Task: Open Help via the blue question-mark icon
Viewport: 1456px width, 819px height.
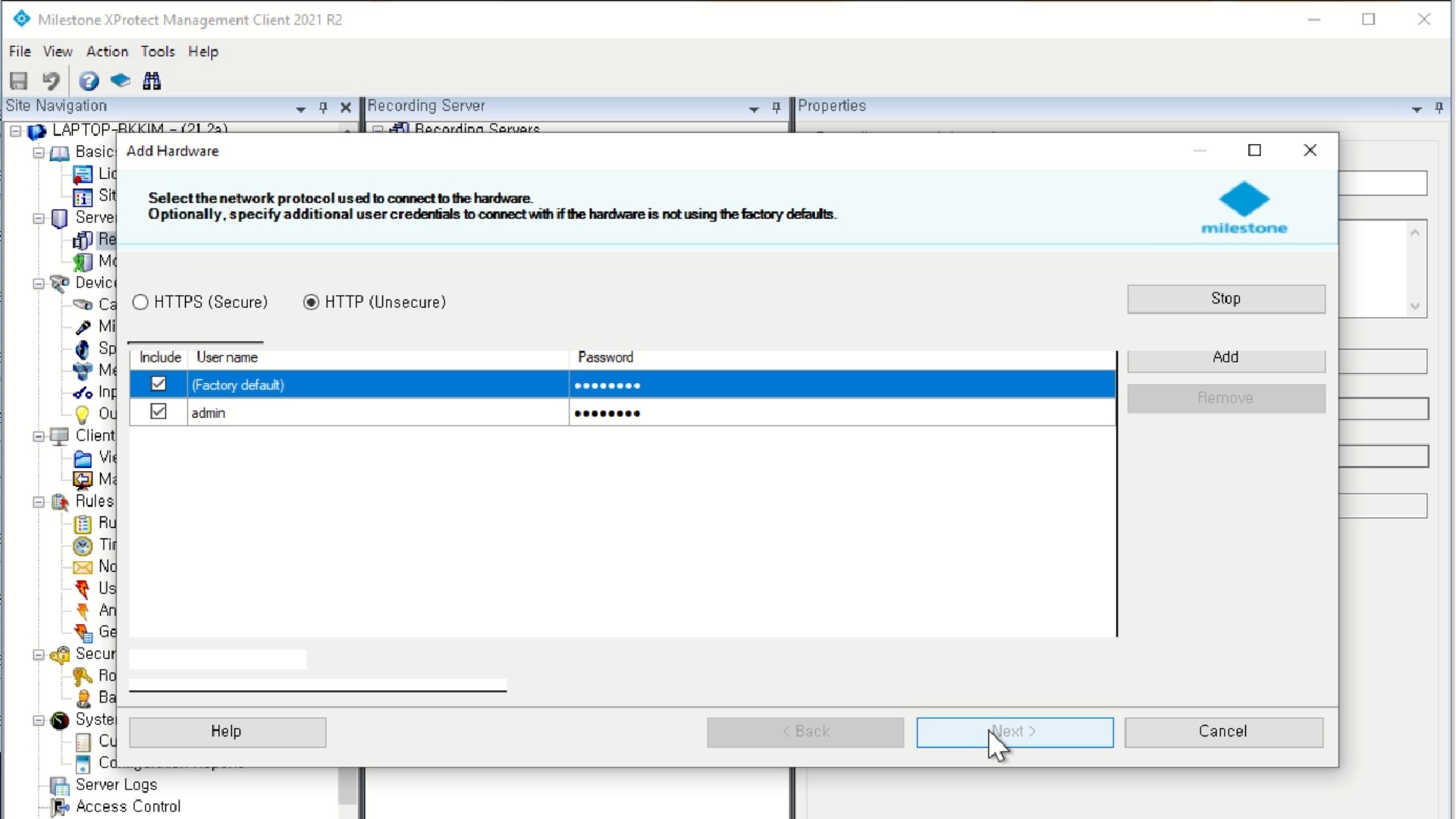Action: pyautogui.click(x=89, y=81)
